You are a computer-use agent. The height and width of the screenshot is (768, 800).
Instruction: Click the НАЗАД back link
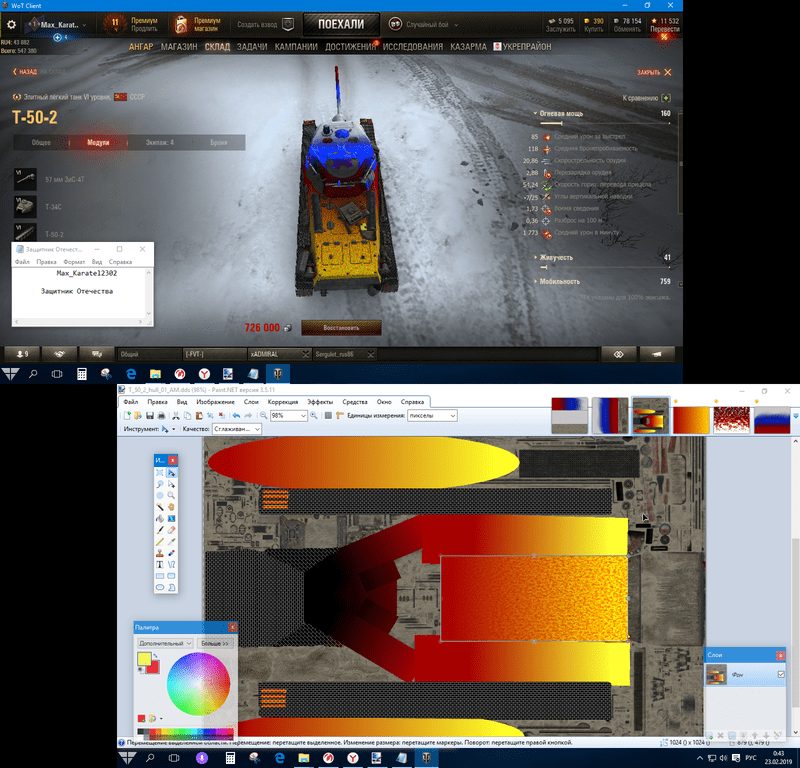(x=25, y=72)
